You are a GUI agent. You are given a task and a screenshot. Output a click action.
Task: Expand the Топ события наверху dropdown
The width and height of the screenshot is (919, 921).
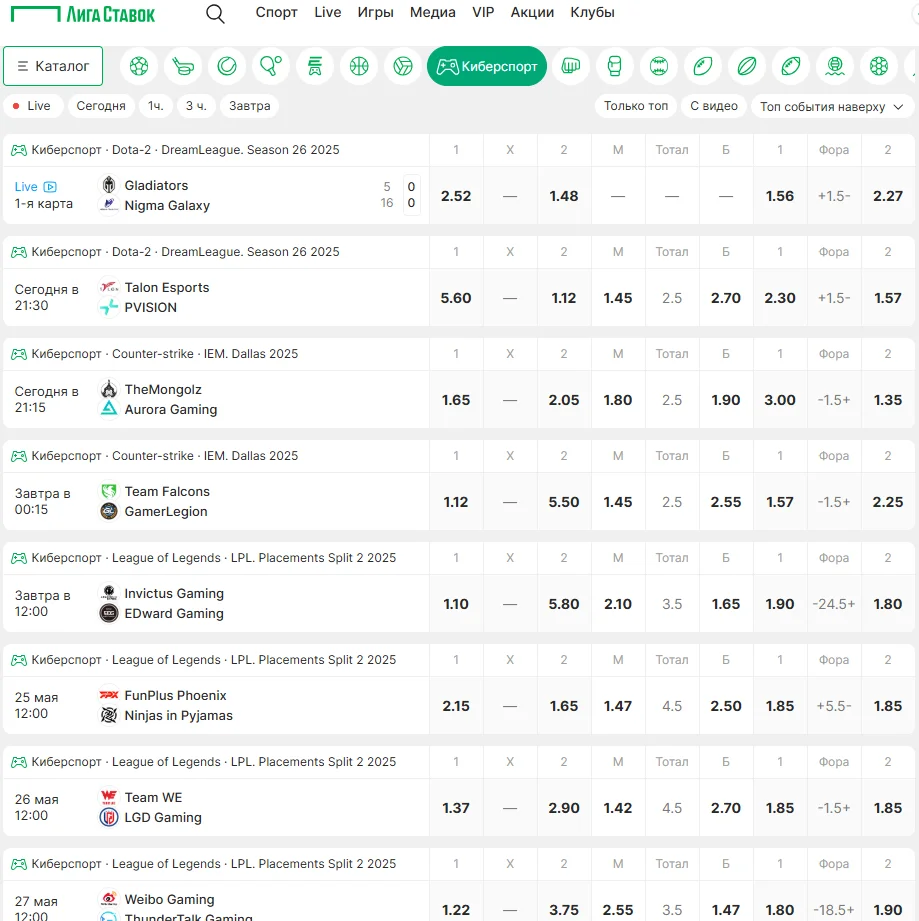pos(831,106)
